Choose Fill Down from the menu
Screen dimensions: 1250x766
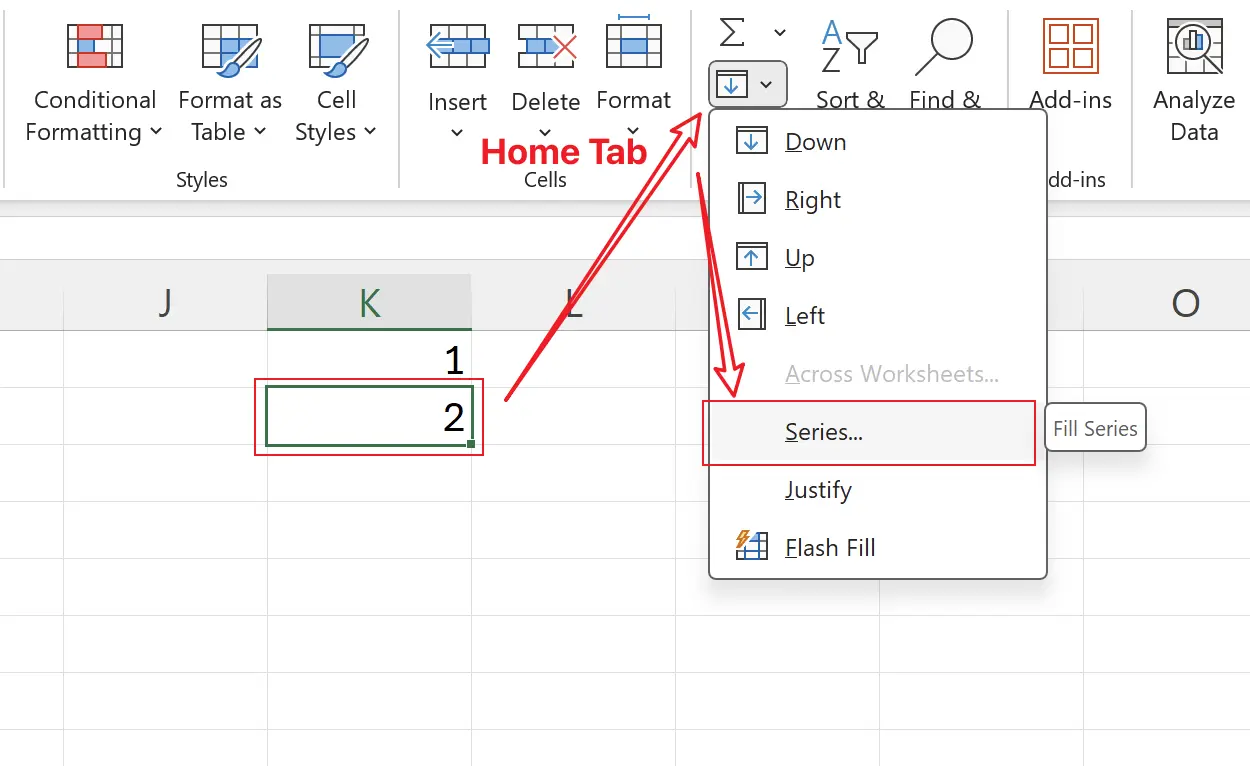point(815,141)
